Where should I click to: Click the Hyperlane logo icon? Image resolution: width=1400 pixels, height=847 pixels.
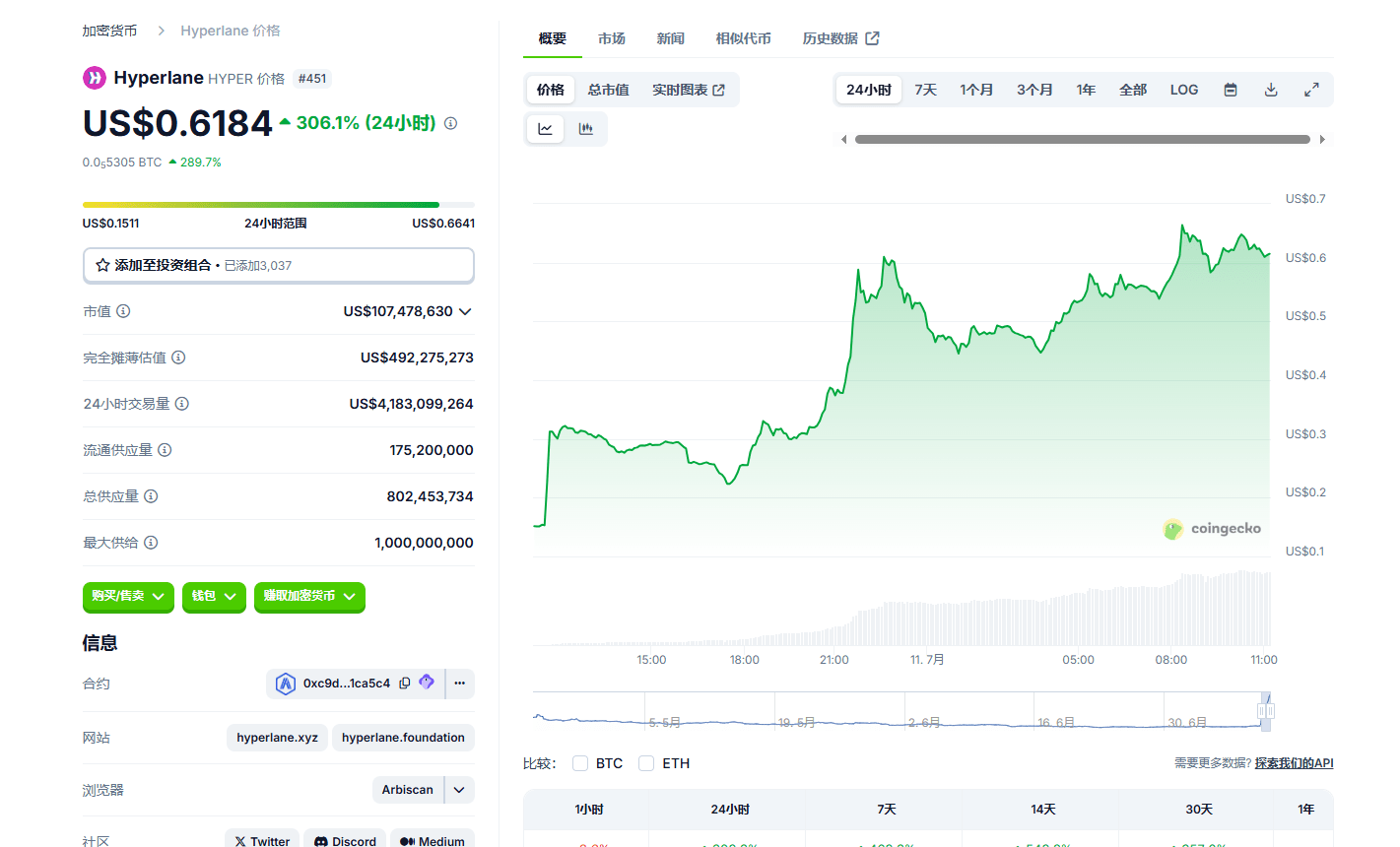tap(94, 78)
